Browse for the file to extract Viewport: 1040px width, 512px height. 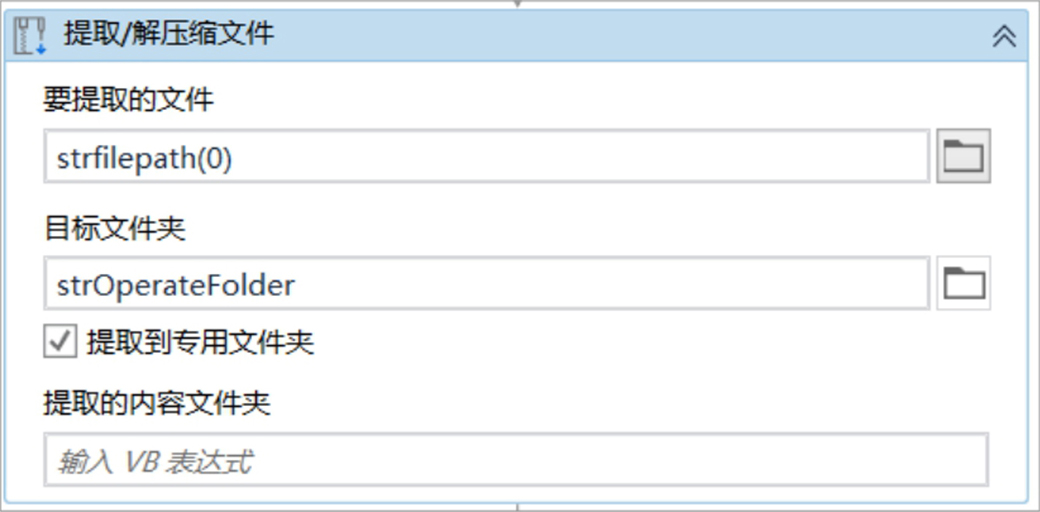[x=963, y=156]
